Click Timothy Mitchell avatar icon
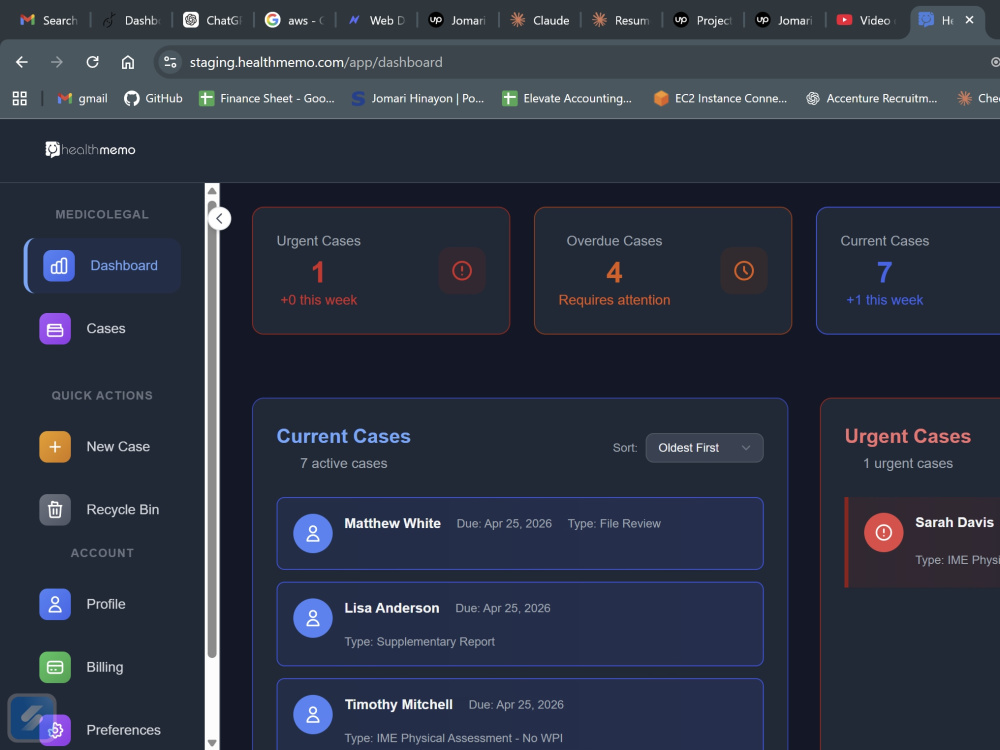This screenshot has height=750, width=1000. pos(312,714)
